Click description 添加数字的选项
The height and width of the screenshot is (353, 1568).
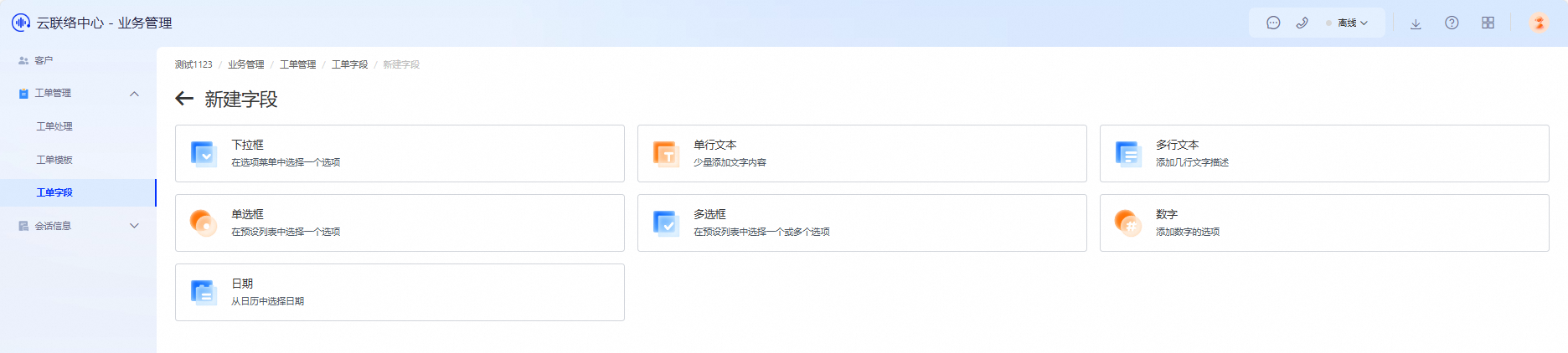point(1188,232)
